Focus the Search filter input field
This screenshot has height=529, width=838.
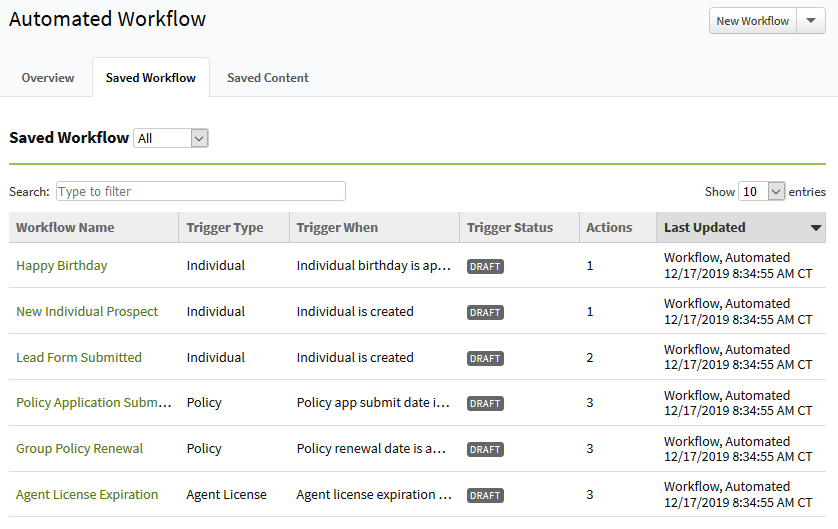point(200,191)
